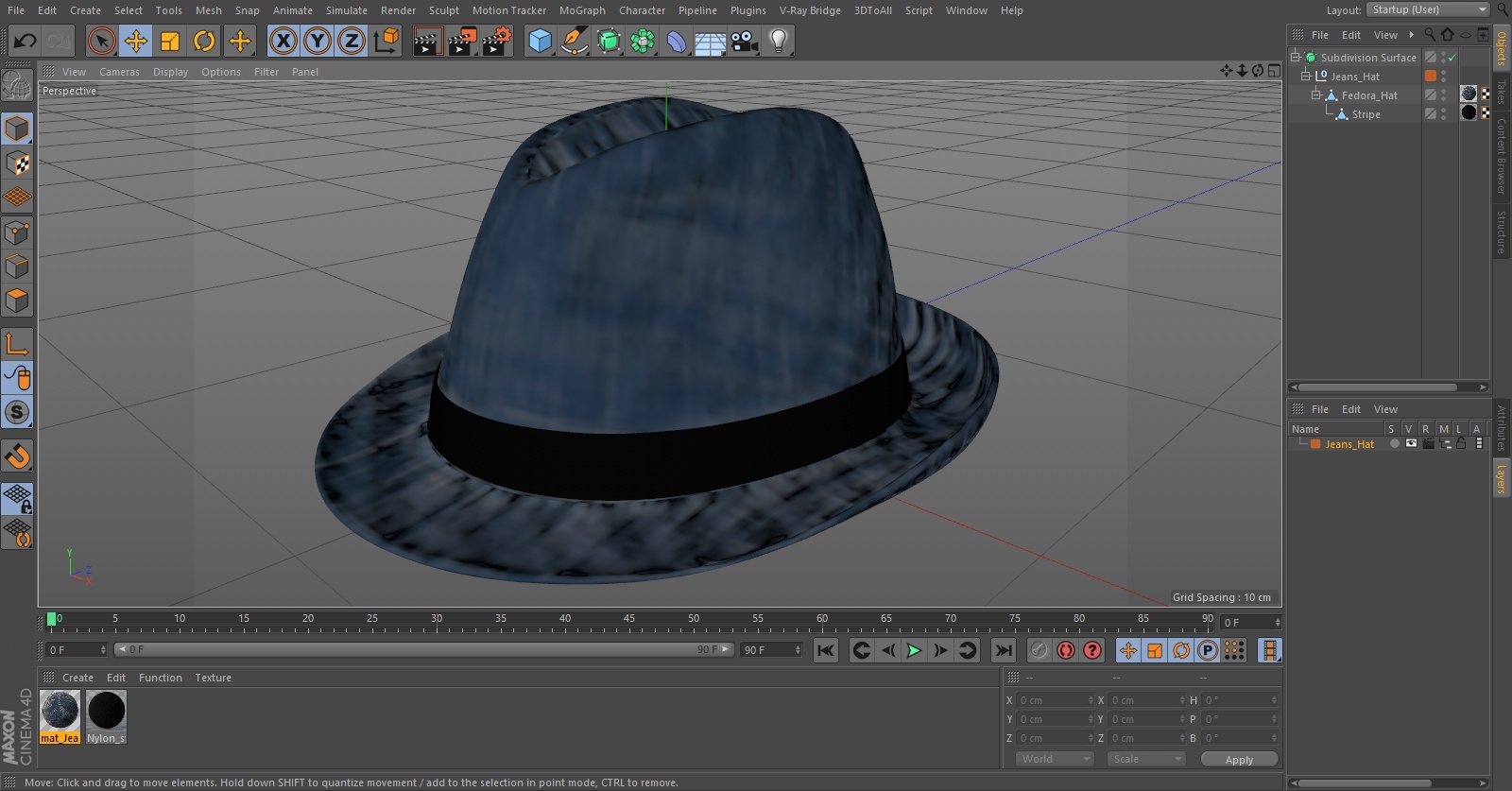Click the Apply button
Image resolution: width=1512 pixels, height=791 pixels.
(x=1238, y=759)
